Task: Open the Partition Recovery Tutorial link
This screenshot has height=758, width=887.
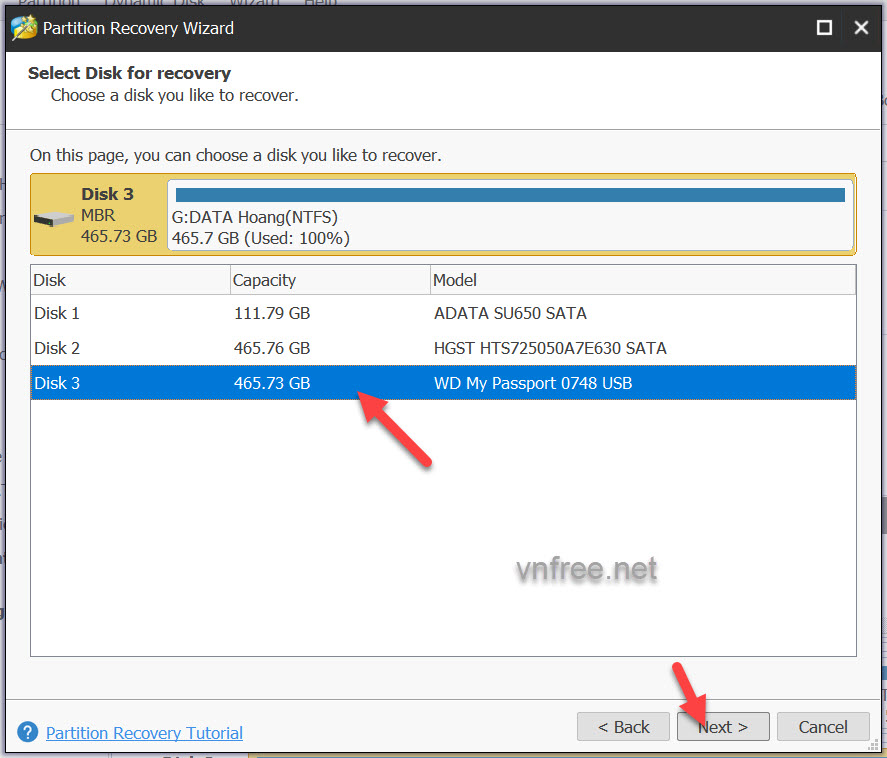Action: click(144, 733)
